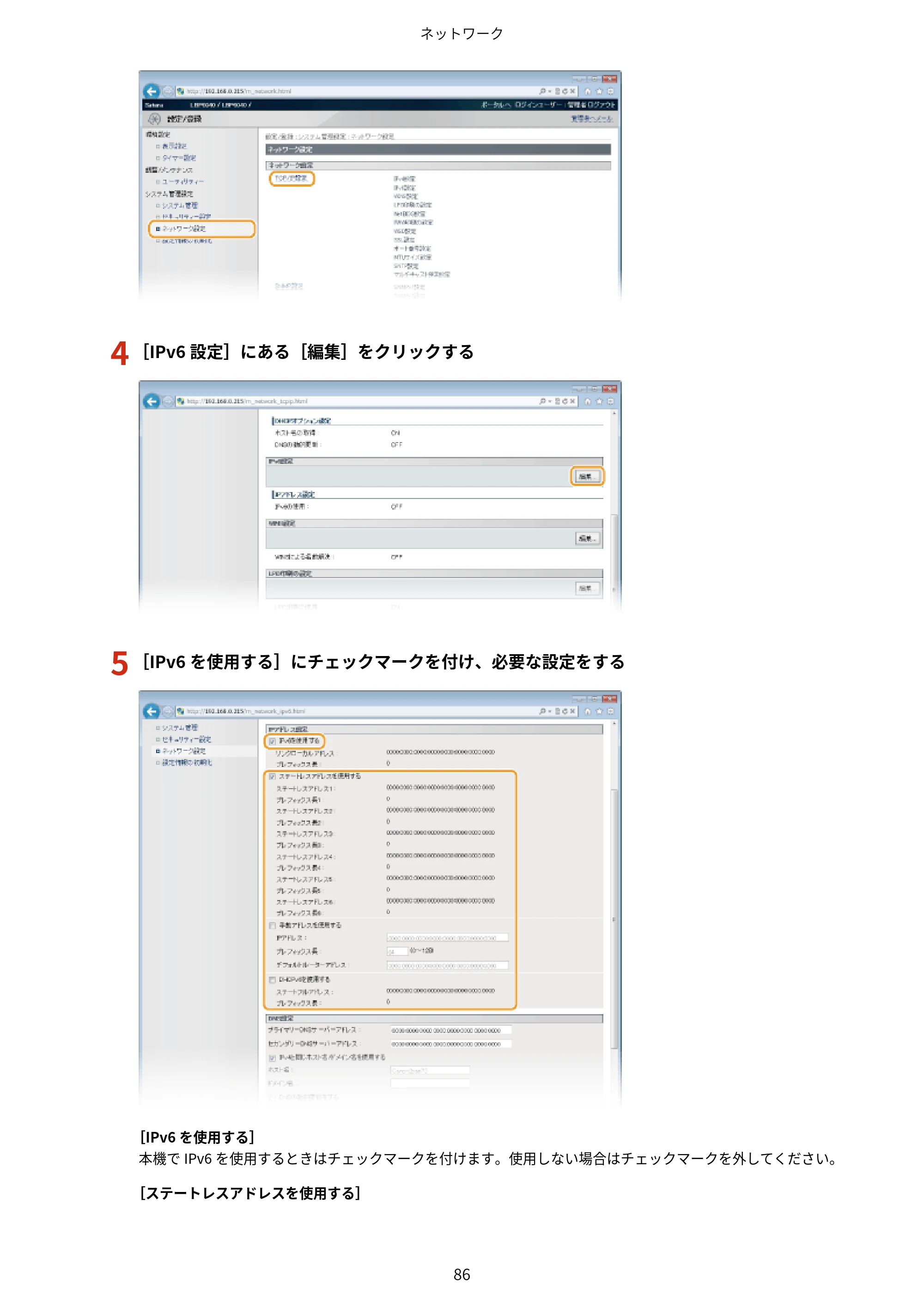Click the ポータルへ link in the header
Viewport: 924px width, 1307px height.
[x=496, y=105]
